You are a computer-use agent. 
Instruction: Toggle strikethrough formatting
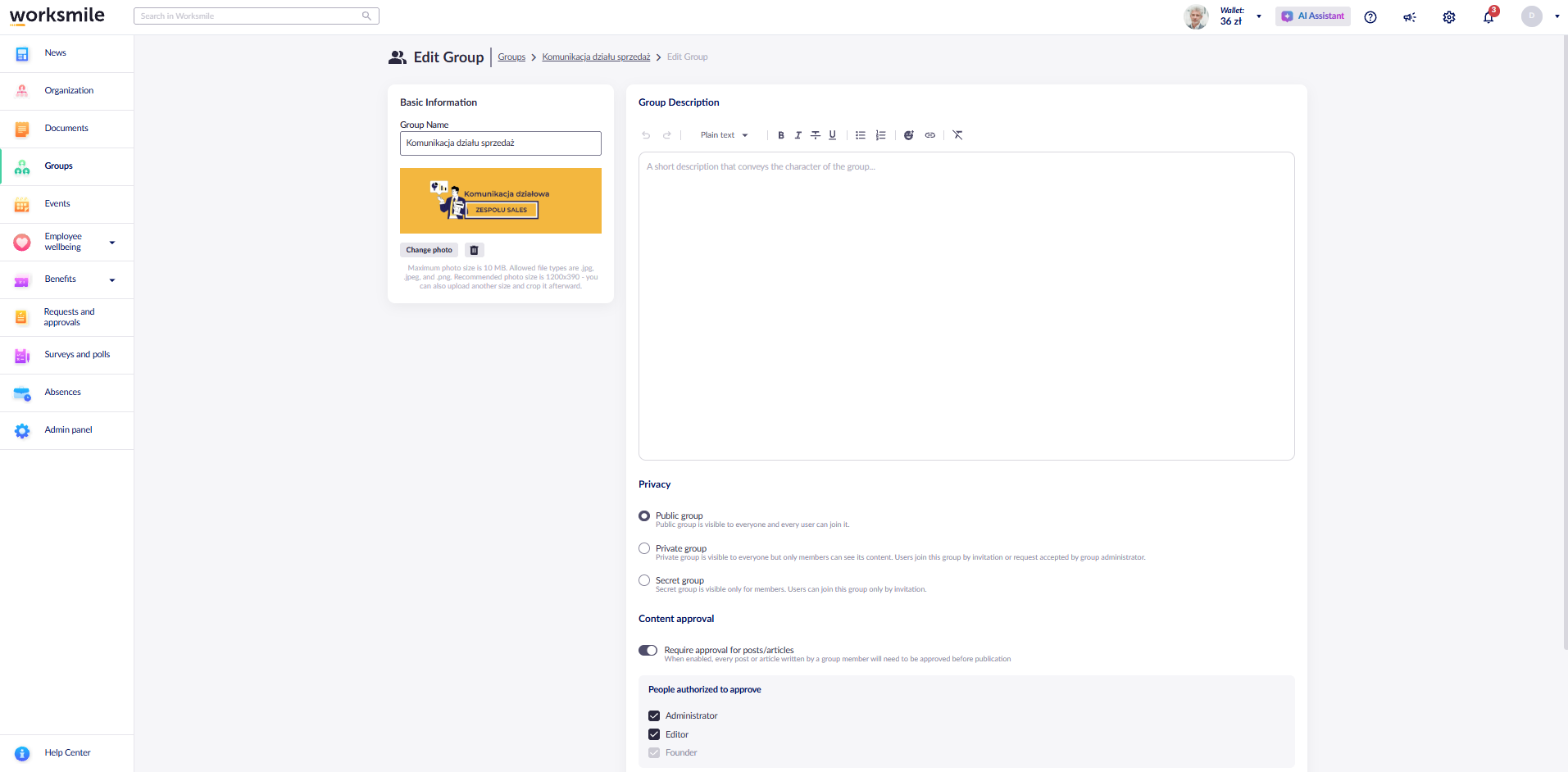click(816, 135)
